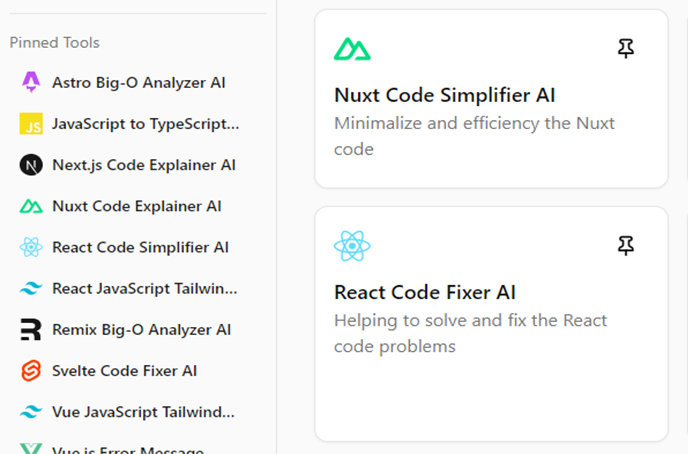Image resolution: width=688 pixels, height=454 pixels.
Task: Open React Code Simplifier AI pinned tool
Action: (x=140, y=247)
